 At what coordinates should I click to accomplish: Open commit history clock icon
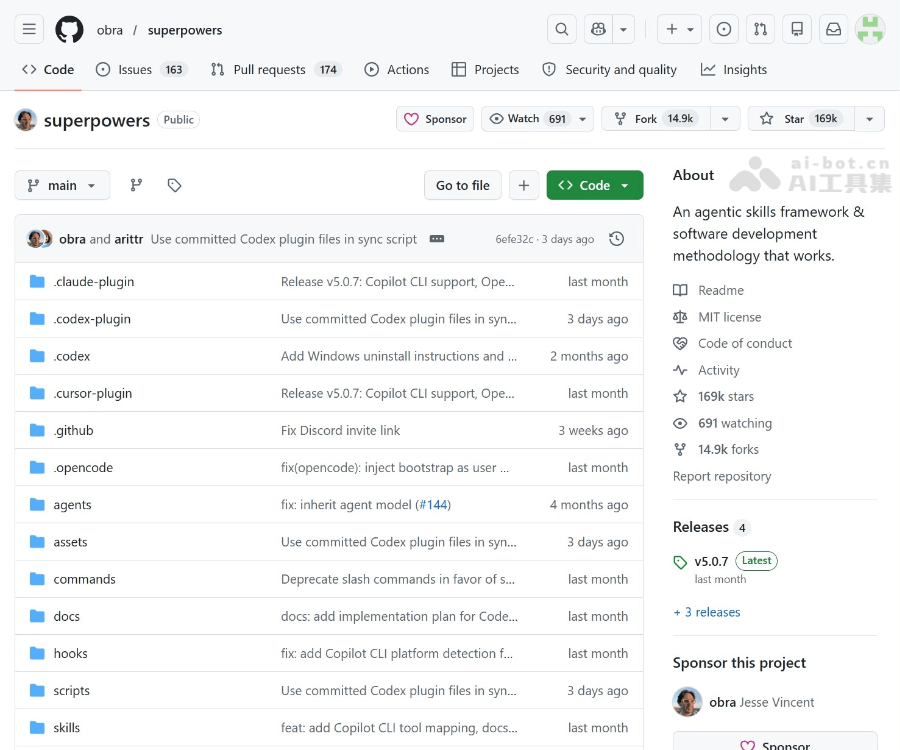point(616,239)
